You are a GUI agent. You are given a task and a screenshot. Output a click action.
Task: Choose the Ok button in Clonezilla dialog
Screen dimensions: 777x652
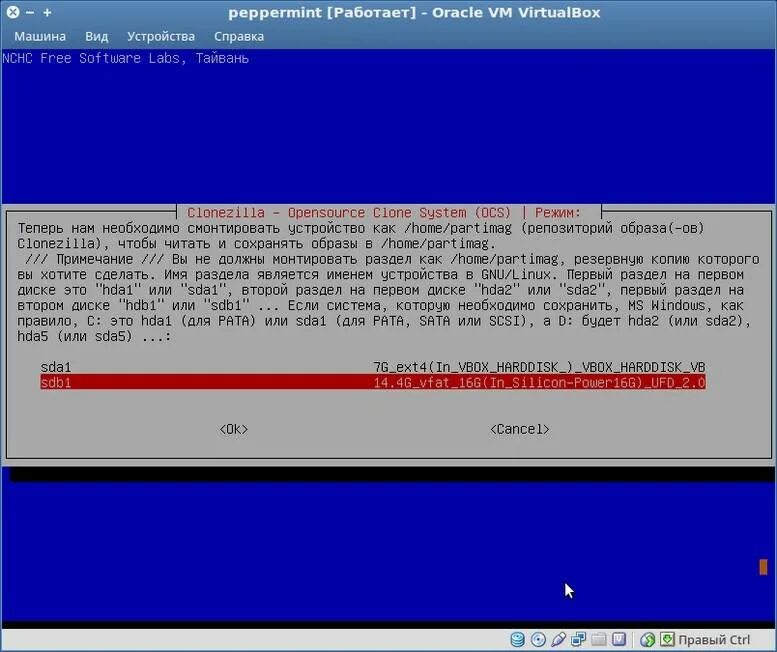click(x=233, y=429)
